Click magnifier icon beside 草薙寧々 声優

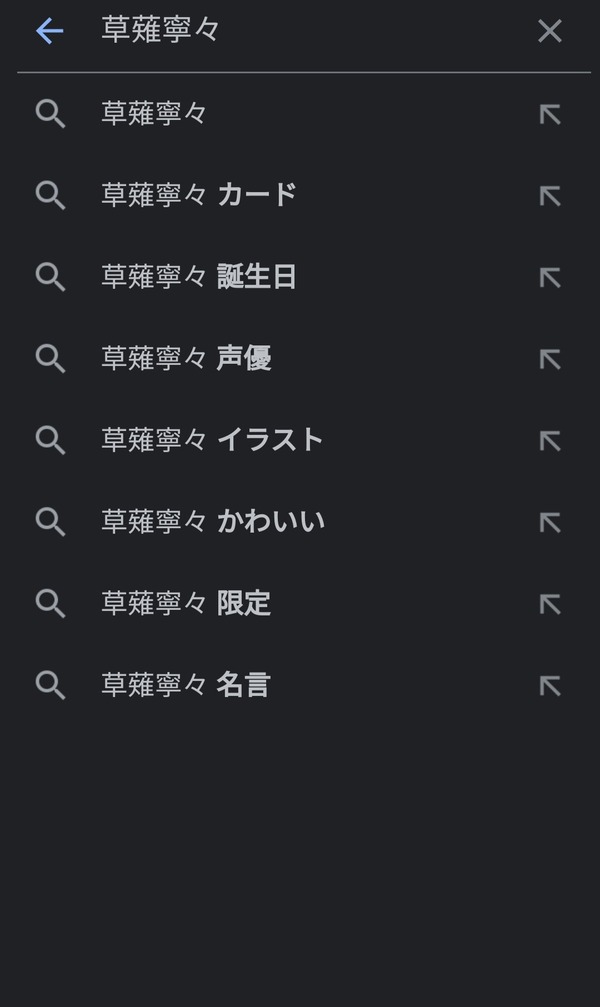[x=50, y=358]
